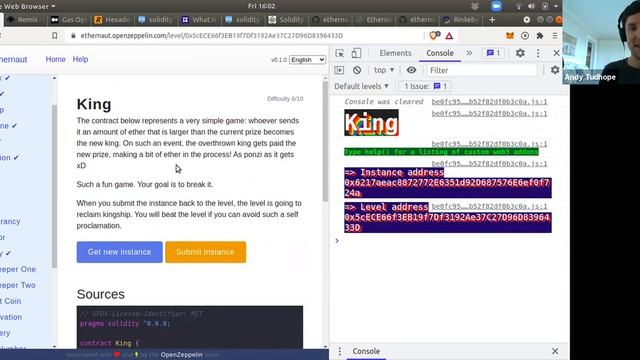Click Get new instance button
The height and width of the screenshot is (360, 640).
click(x=120, y=252)
